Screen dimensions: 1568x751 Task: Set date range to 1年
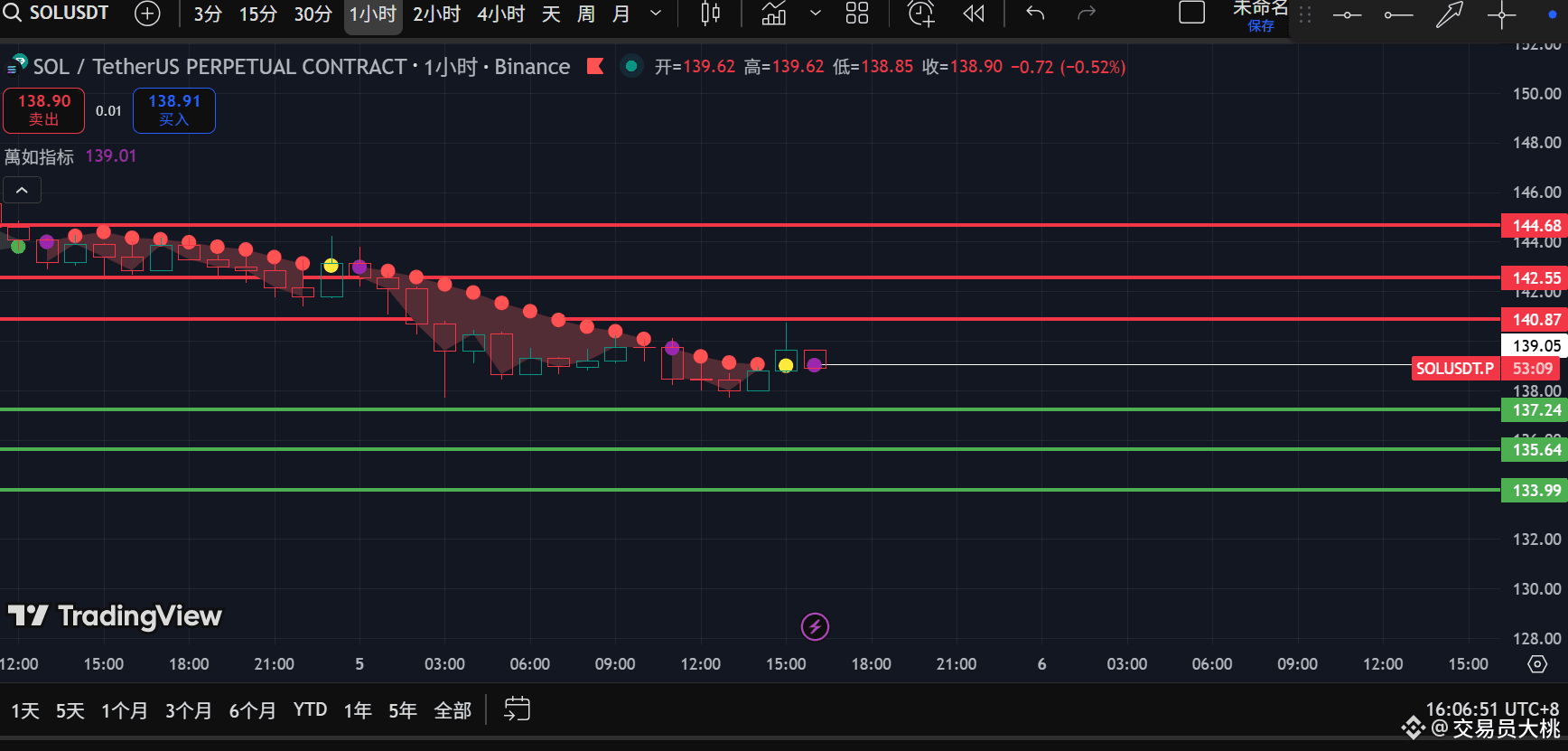tap(358, 710)
